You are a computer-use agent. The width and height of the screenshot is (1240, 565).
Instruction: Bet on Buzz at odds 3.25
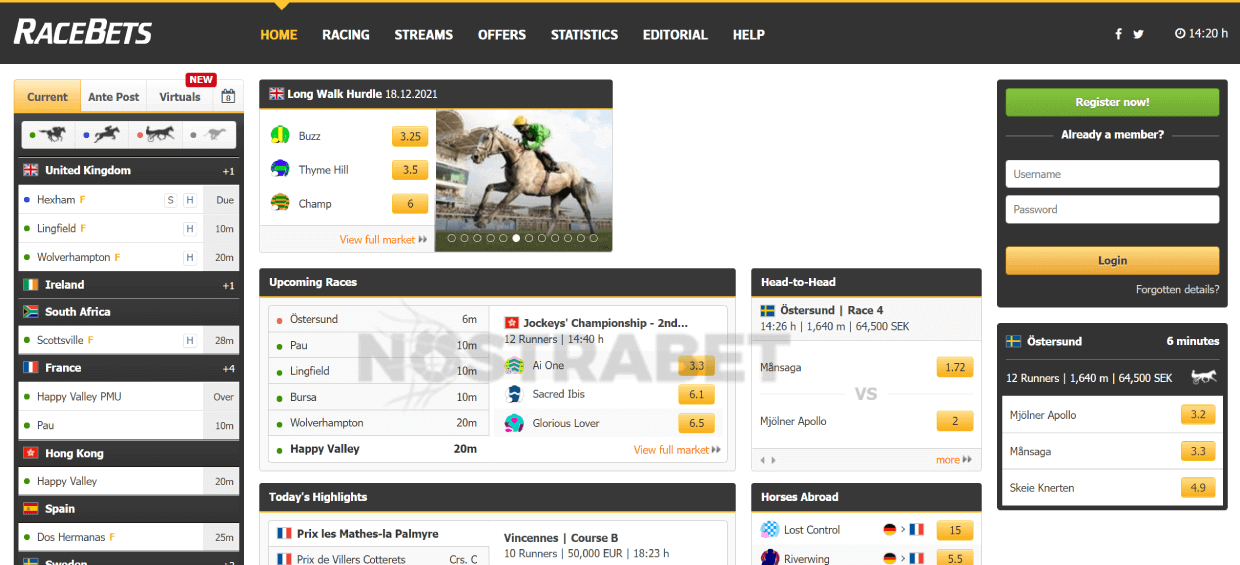click(410, 136)
